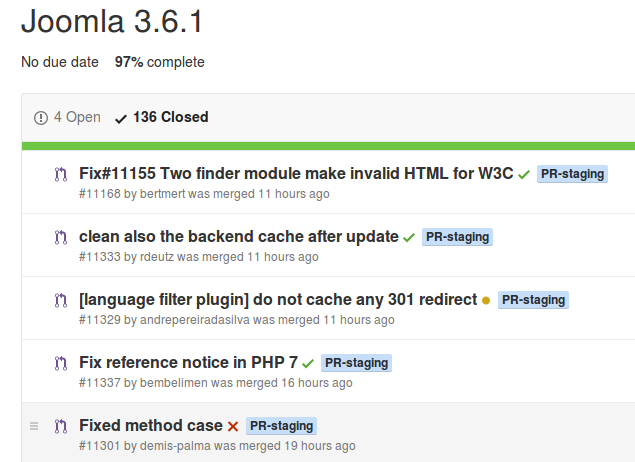Click the green check status on Fix#11155 title
The height and width of the screenshot is (462, 635).
[524, 175]
